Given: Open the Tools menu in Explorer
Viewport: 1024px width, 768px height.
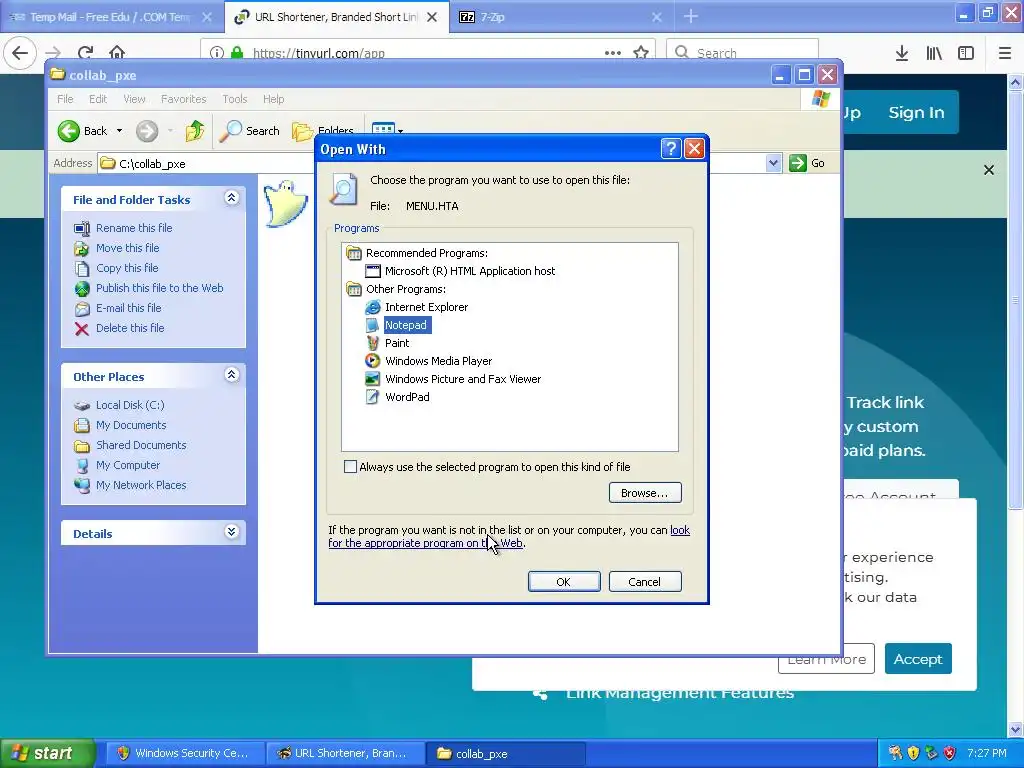Looking at the screenshot, I should coord(234,99).
